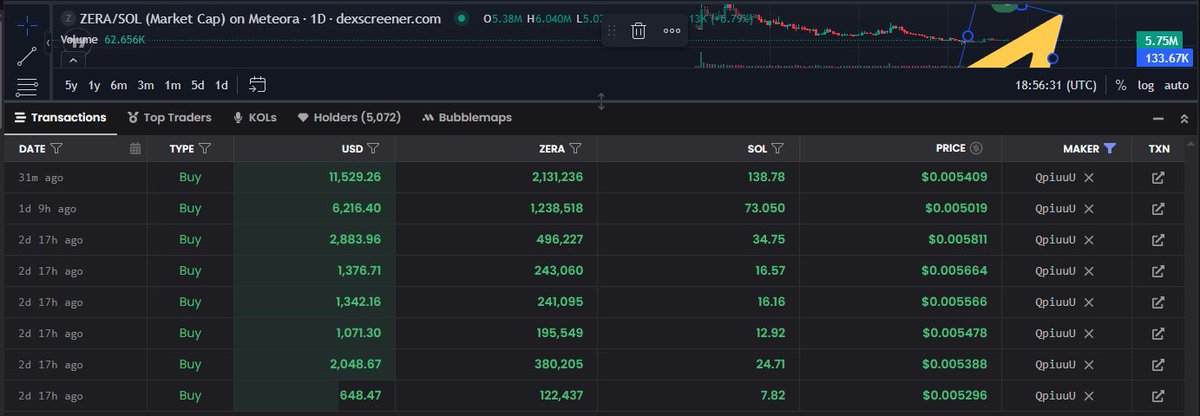Open transaction link for 2,883.96 buy

pyautogui.click(x=1158, y=240)
